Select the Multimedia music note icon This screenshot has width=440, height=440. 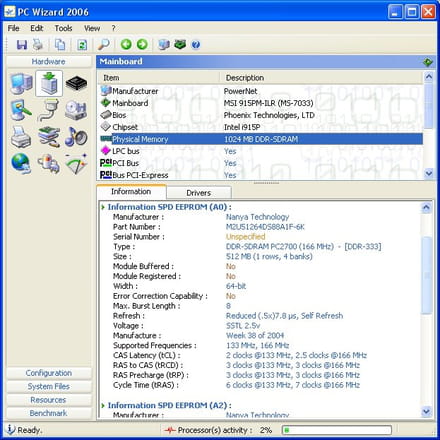76,137
